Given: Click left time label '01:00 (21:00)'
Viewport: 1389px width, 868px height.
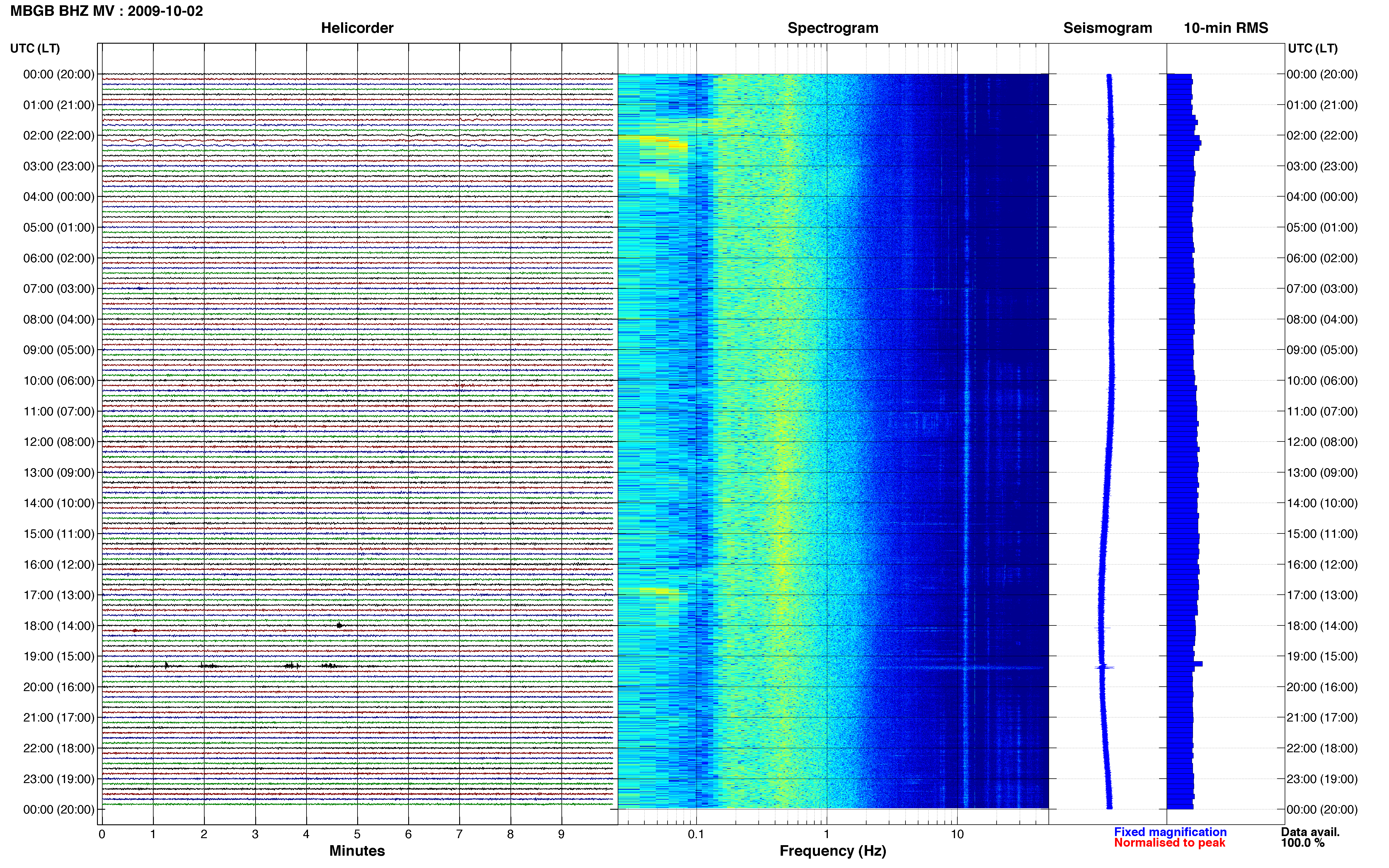Looking at the screenshot, I should [x=59, y=105].
